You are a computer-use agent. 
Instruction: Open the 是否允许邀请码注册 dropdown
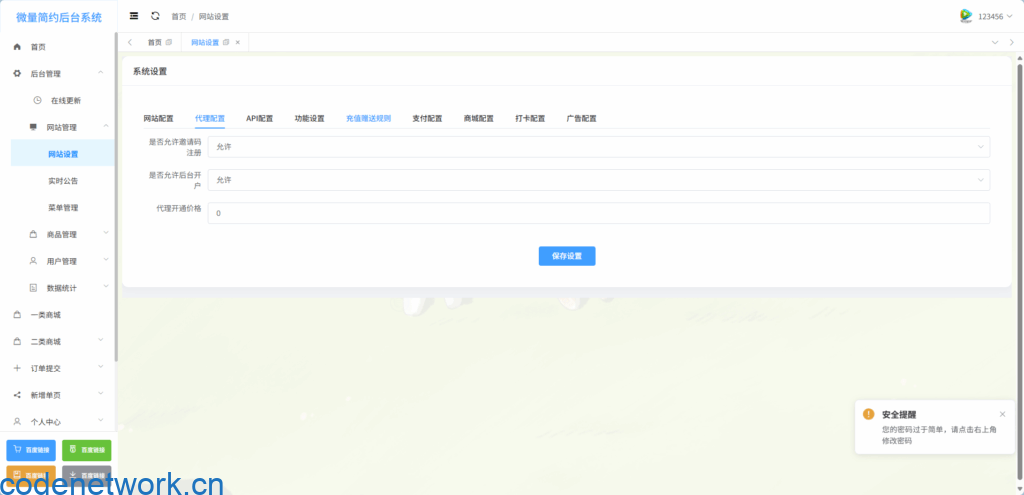(598, 147)
